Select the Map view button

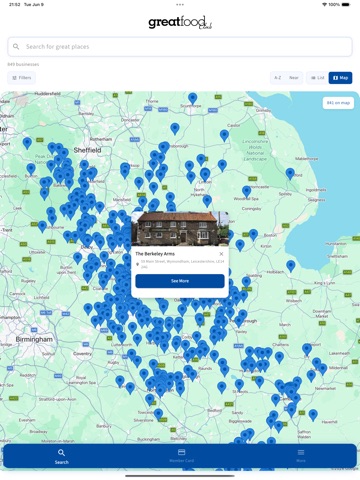(340, 78)
